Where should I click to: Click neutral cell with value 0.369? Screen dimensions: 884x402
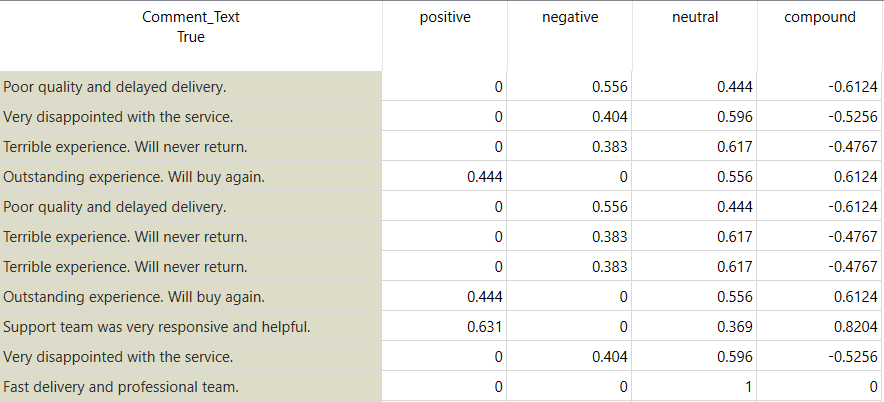(x=735, y=327)
